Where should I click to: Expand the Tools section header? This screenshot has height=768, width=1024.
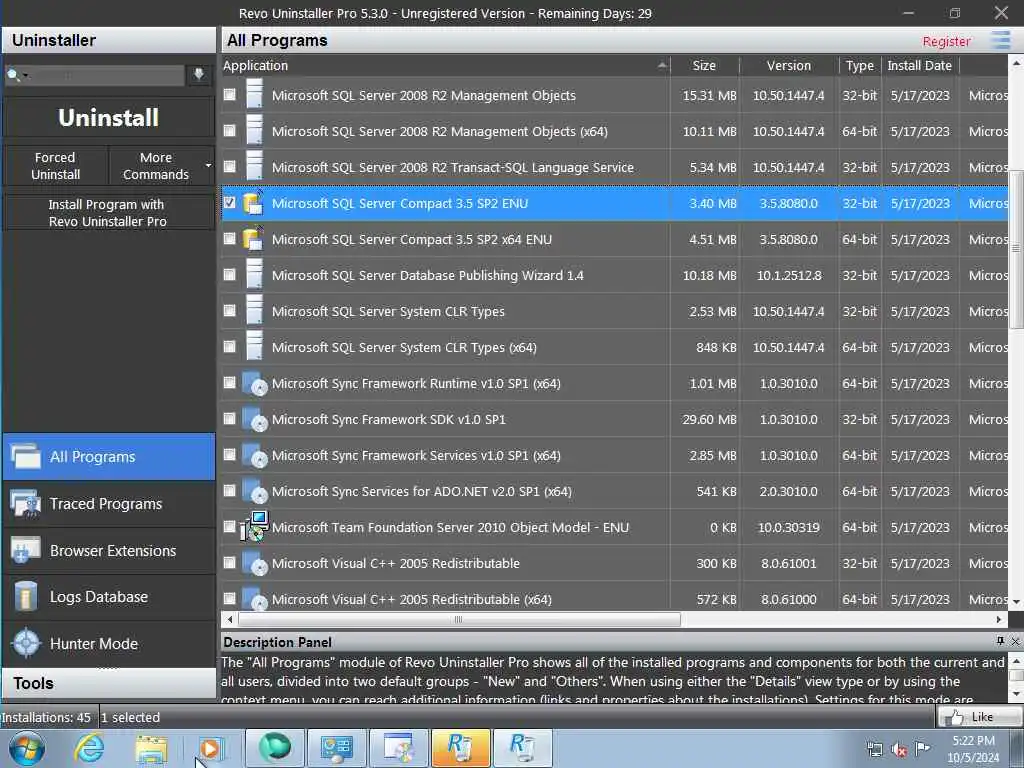point(109,683)
